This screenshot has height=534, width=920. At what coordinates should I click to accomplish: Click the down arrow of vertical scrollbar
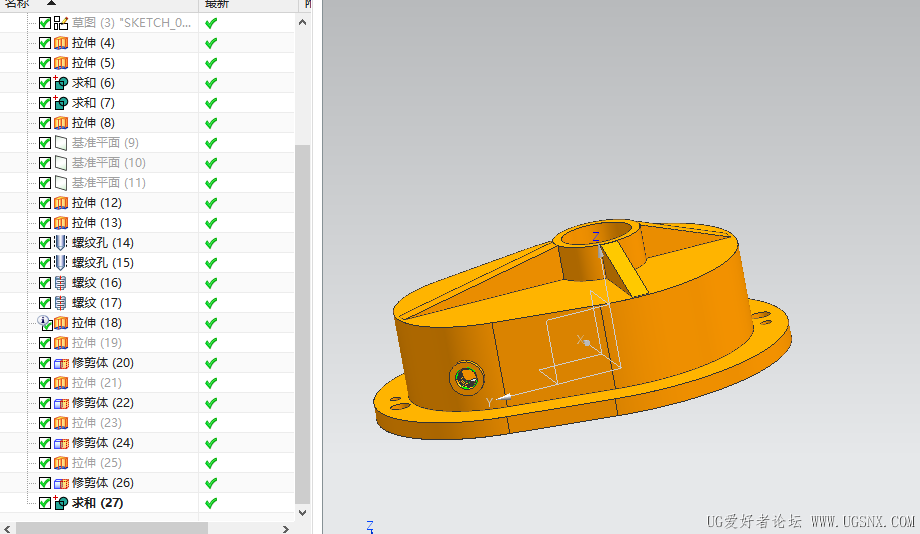pyautogui.click(x=302, y=512)
